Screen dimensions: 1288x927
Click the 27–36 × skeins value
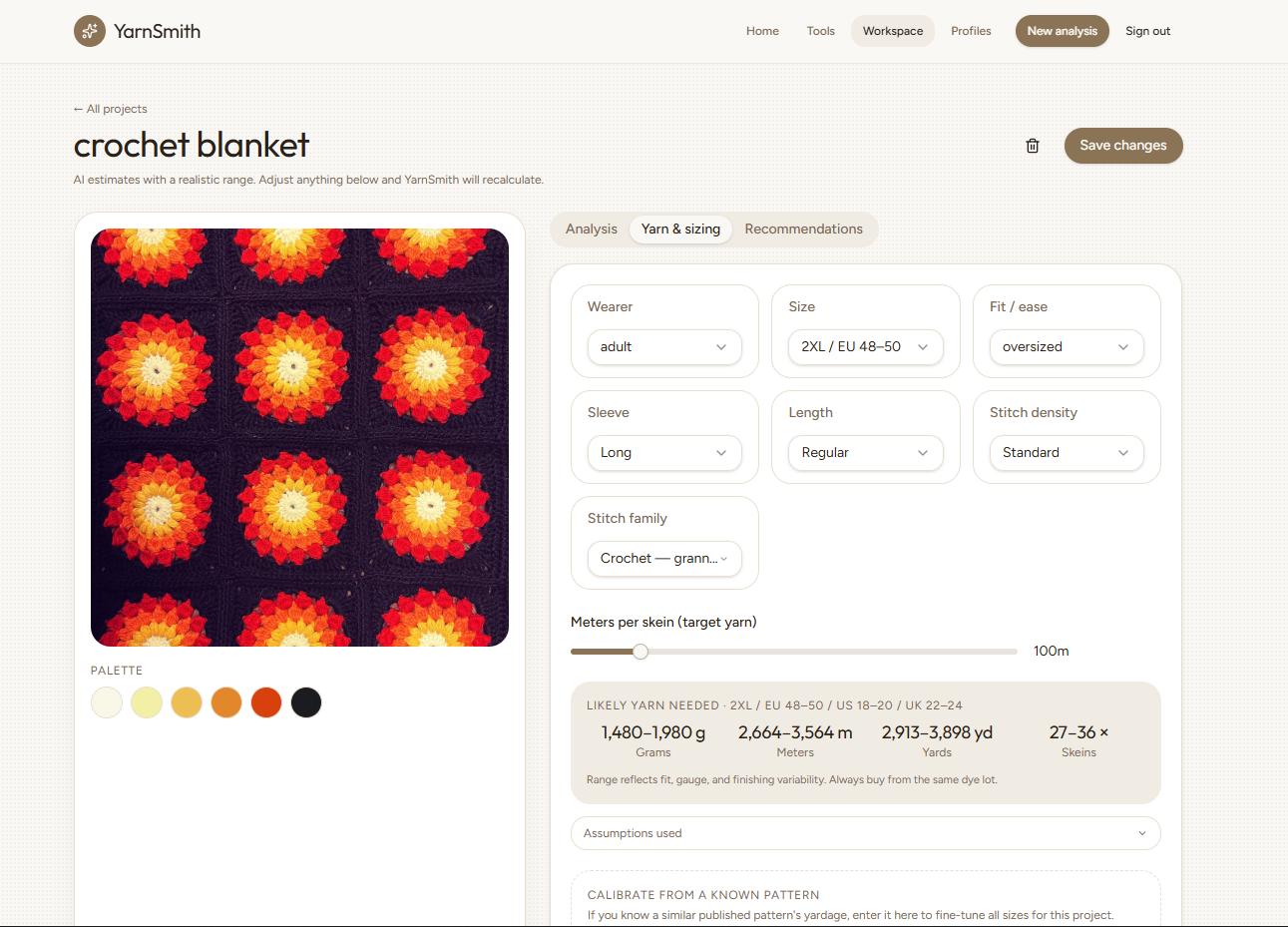pyautogui.click(x=1078, y=732)
